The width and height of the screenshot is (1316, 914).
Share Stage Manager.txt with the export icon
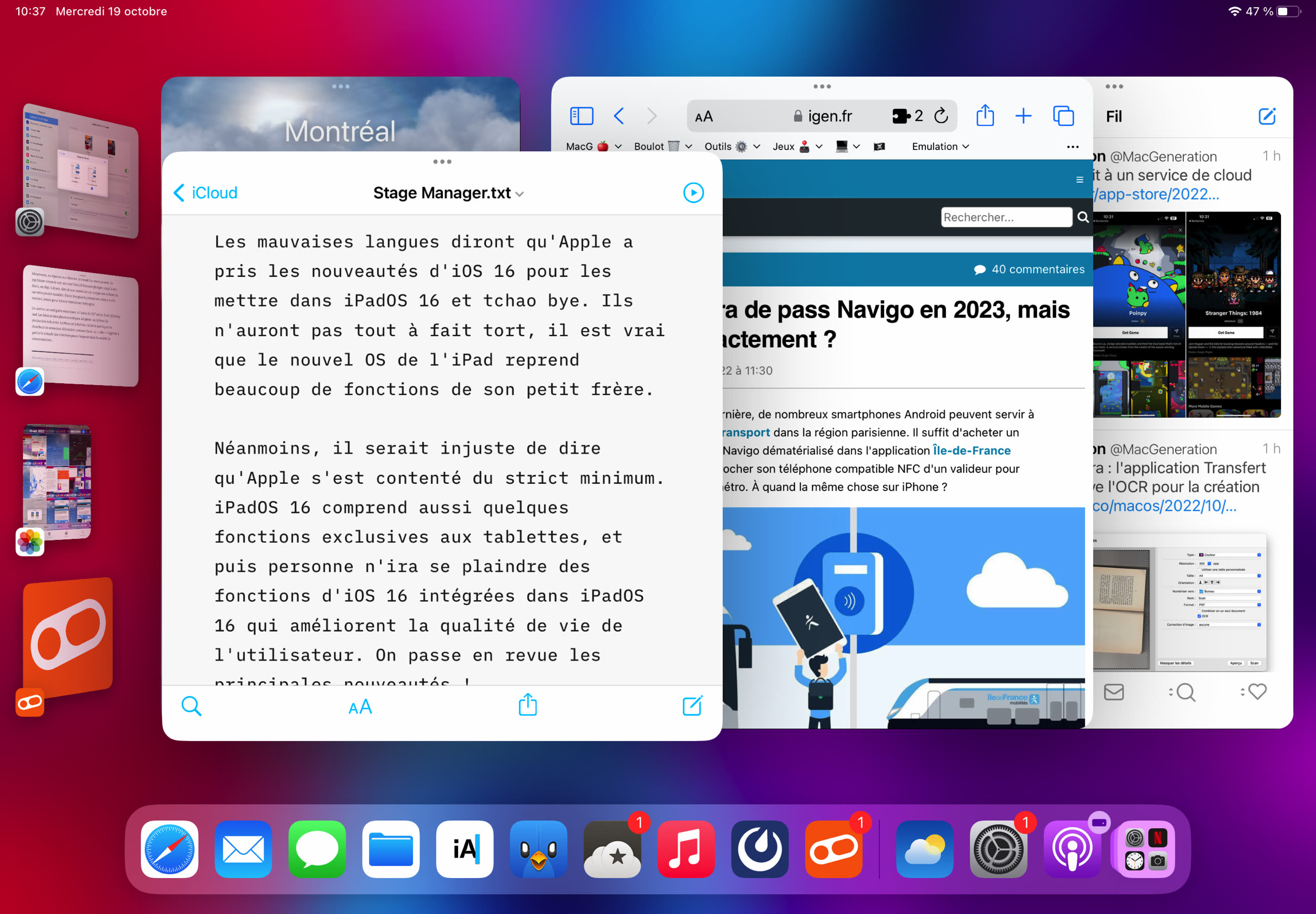527,706
